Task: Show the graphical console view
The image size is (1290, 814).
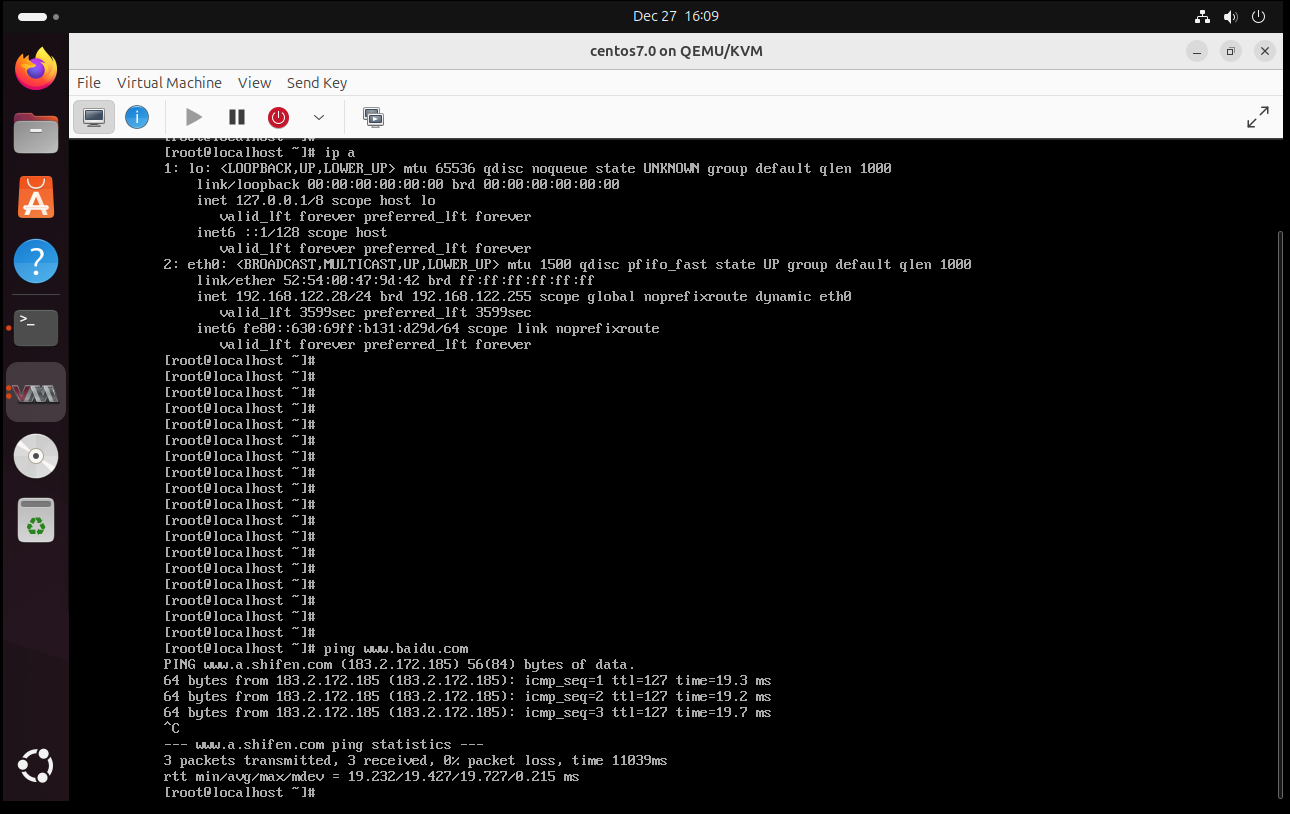Action: [94, 118]
